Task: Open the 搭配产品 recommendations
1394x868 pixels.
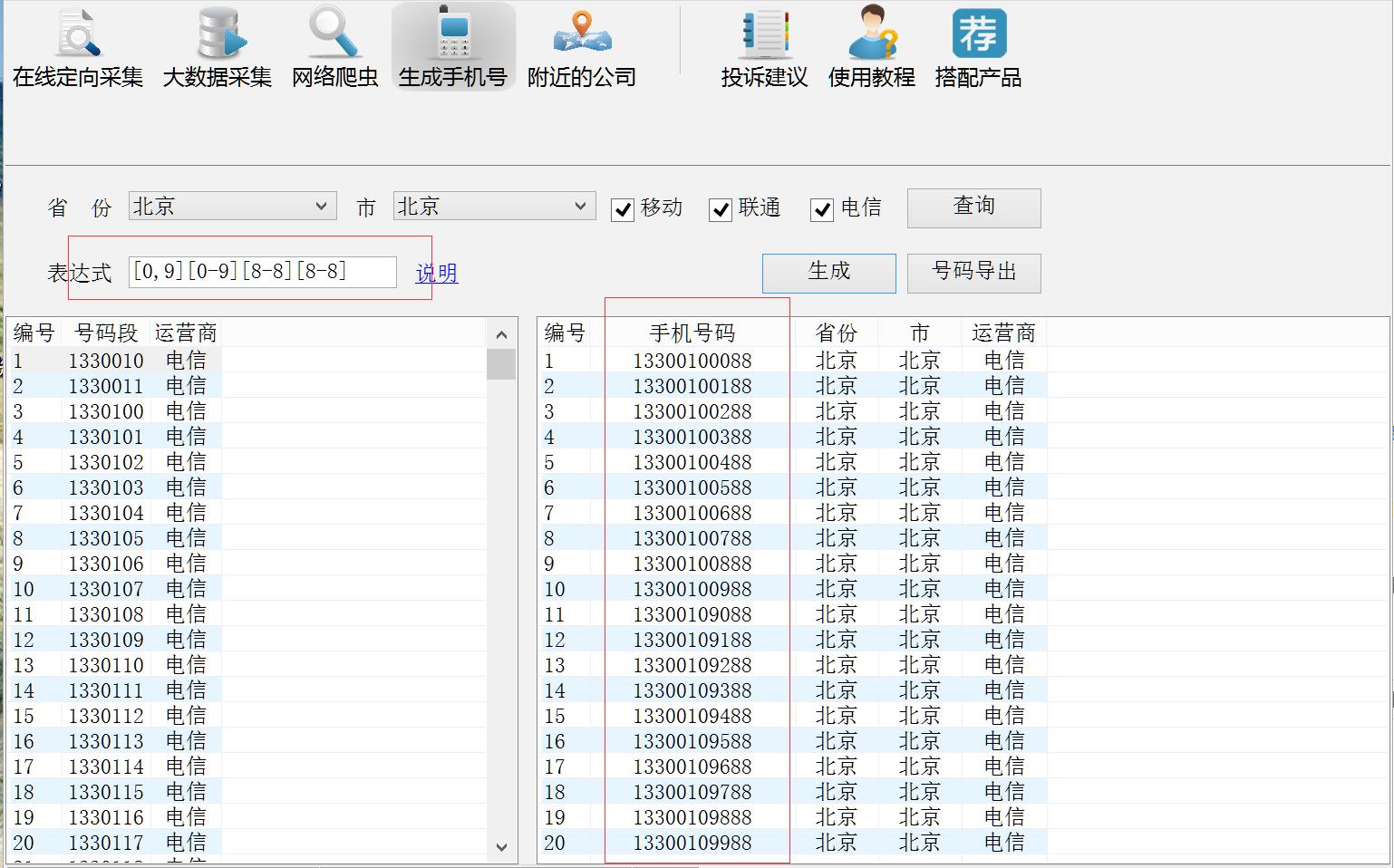Action: coord(978,45)
